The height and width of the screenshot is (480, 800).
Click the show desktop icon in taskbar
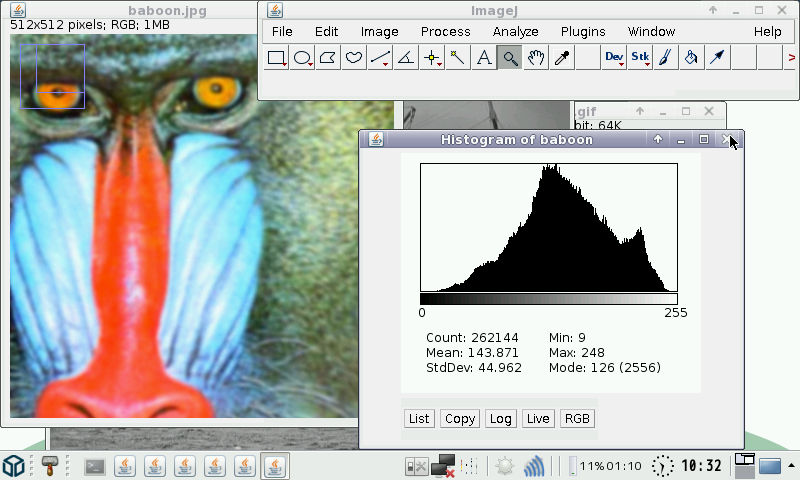click(x=769, y=466)
